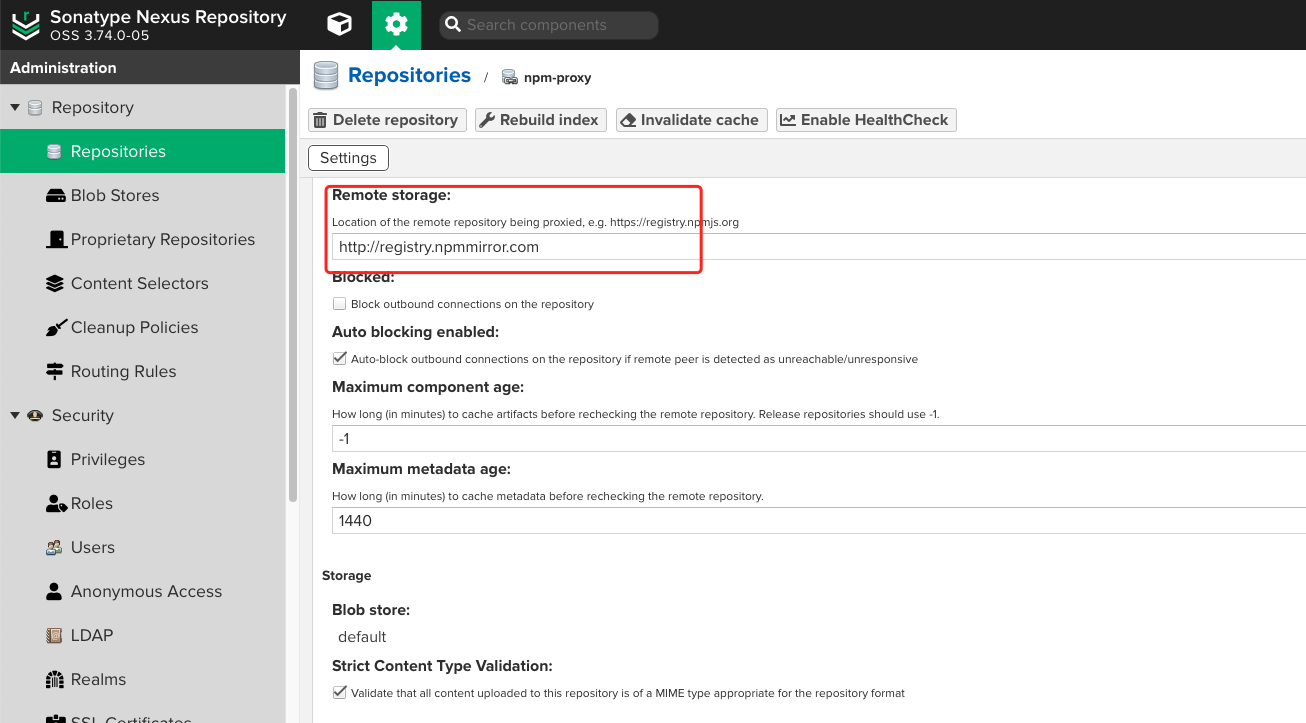Click the Security section icon
Image resolution: width=1306 pixels, height=723 pixels.
(x=35, y=416)
